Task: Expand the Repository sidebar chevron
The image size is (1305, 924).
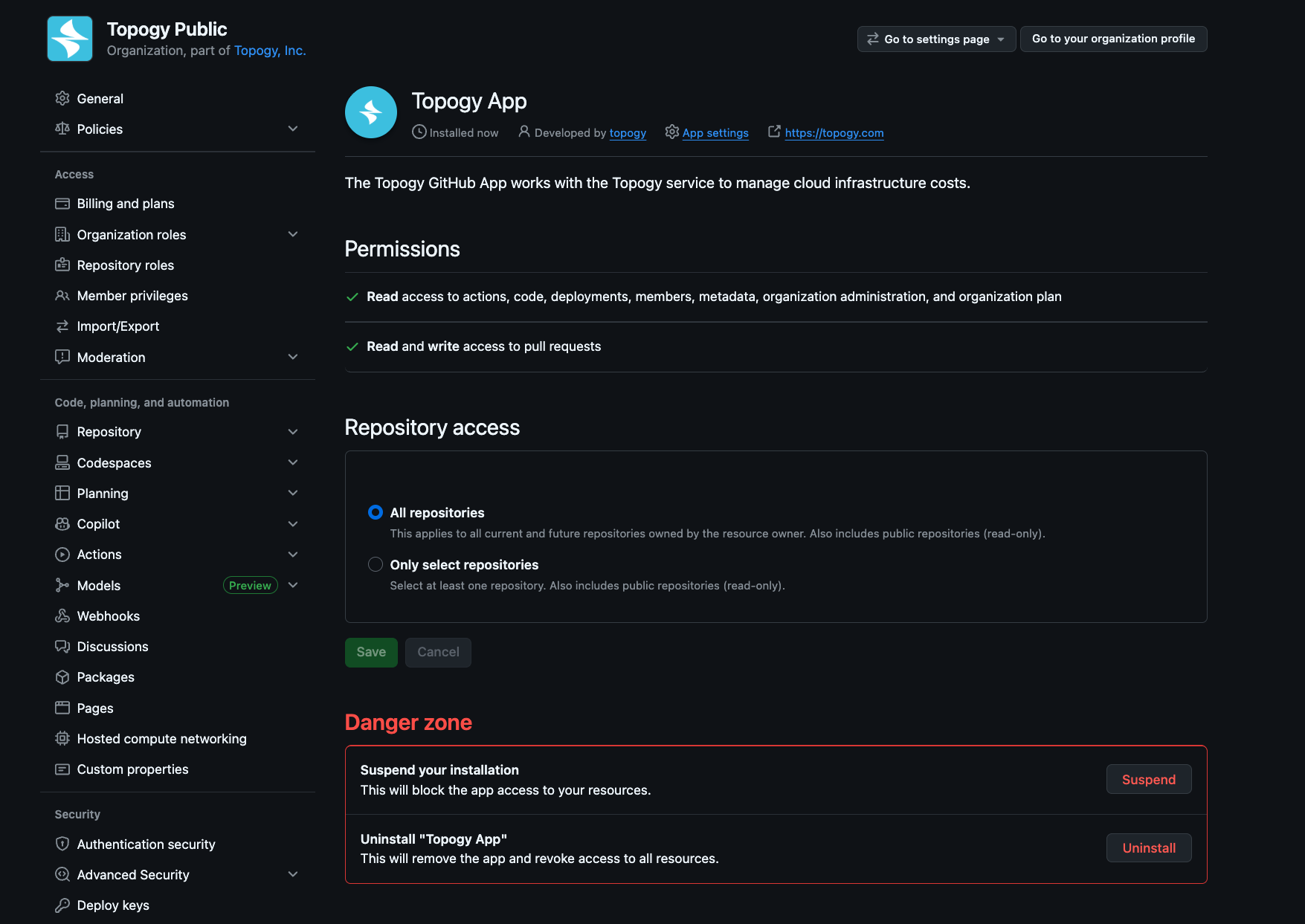Action: point(293,432)
